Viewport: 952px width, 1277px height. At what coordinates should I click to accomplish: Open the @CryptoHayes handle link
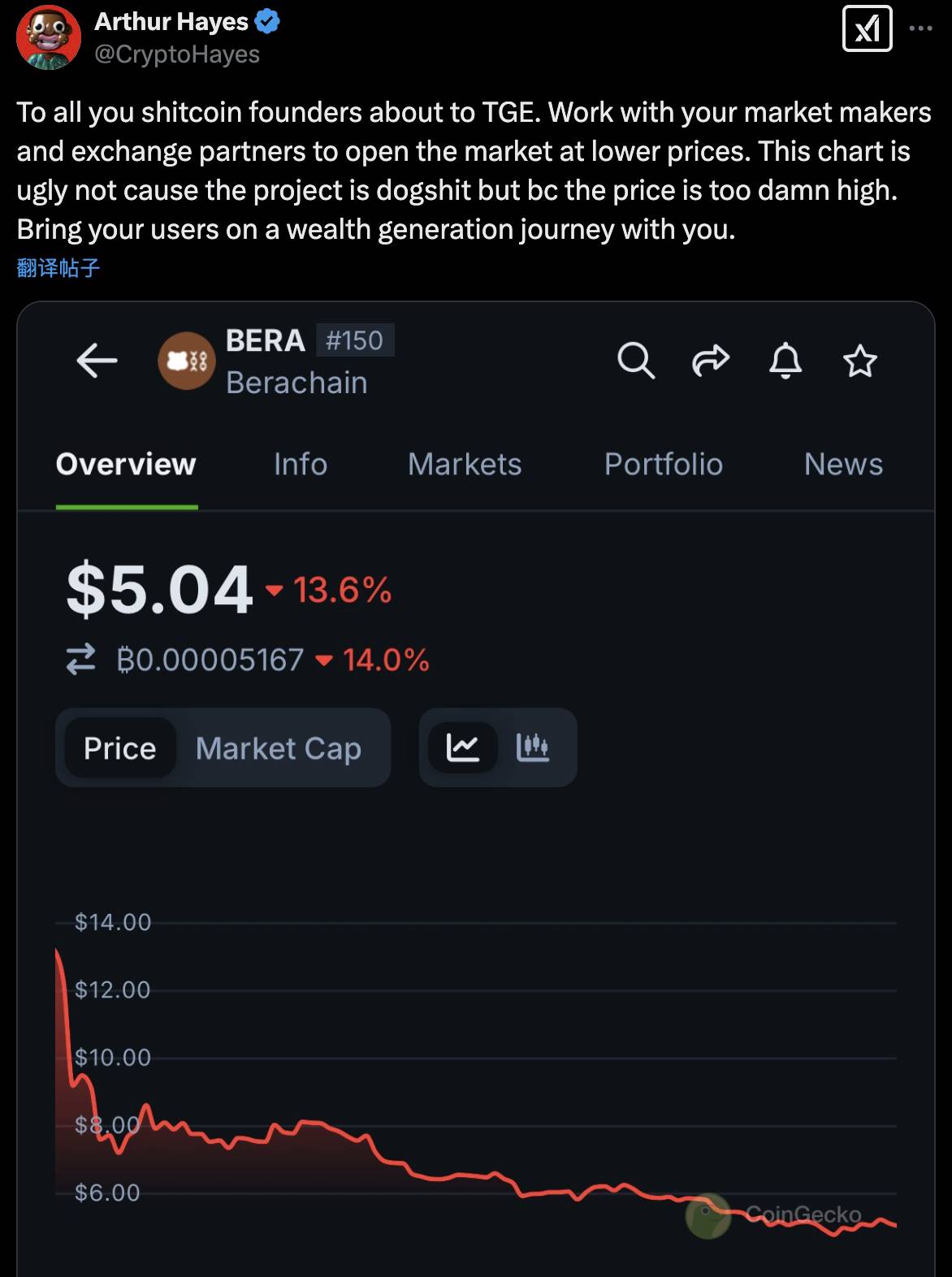[x=177, y=54]
